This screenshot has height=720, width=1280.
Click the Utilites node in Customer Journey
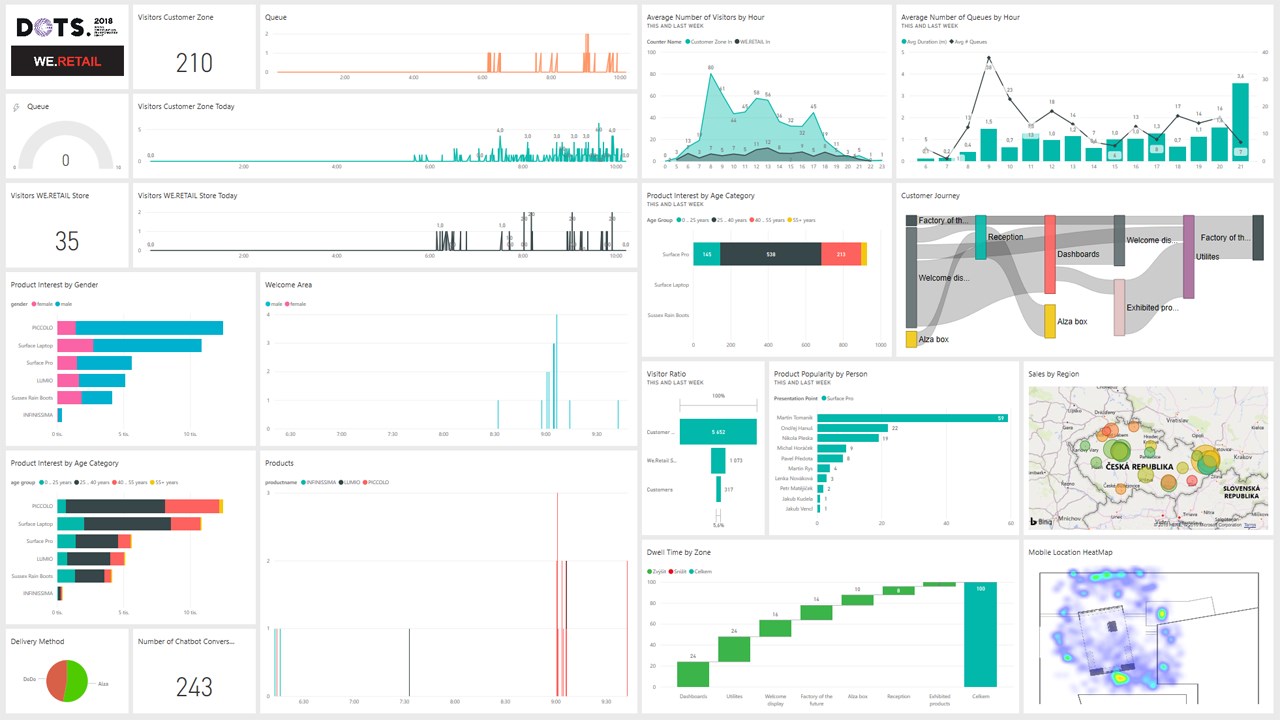pos(1188,256)
